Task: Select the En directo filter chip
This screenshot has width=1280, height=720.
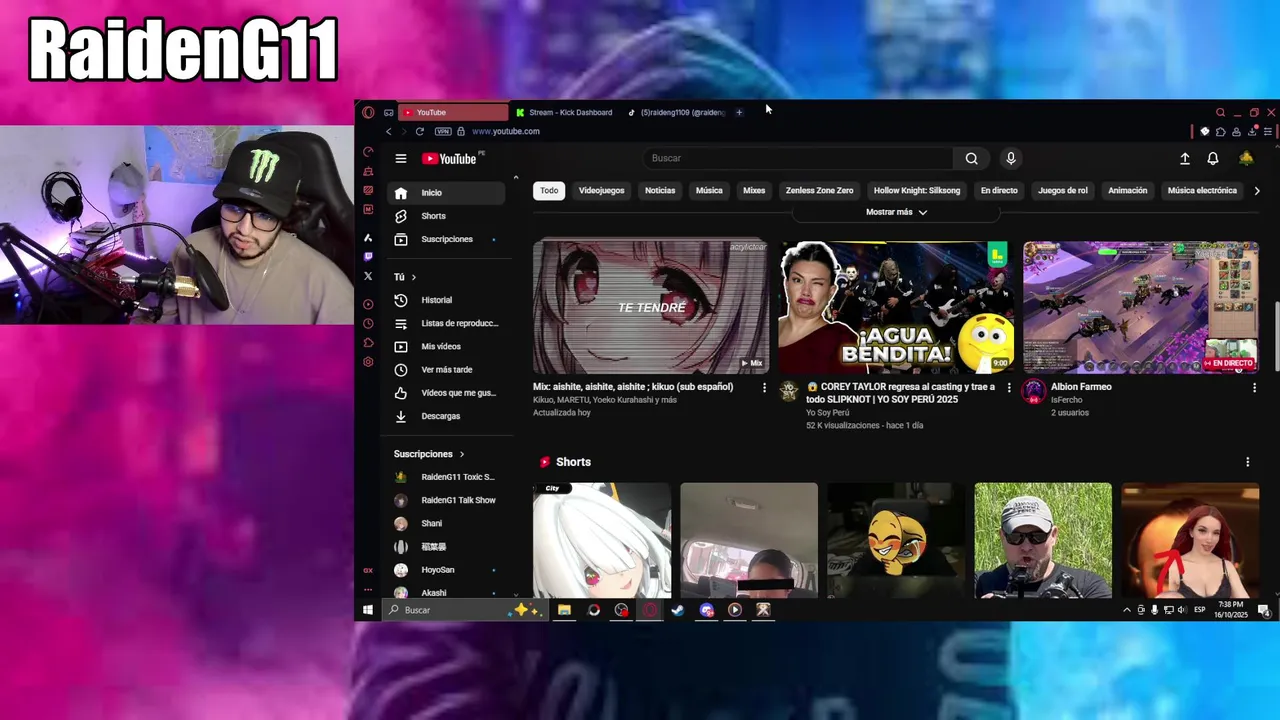Action: [999, 190]
